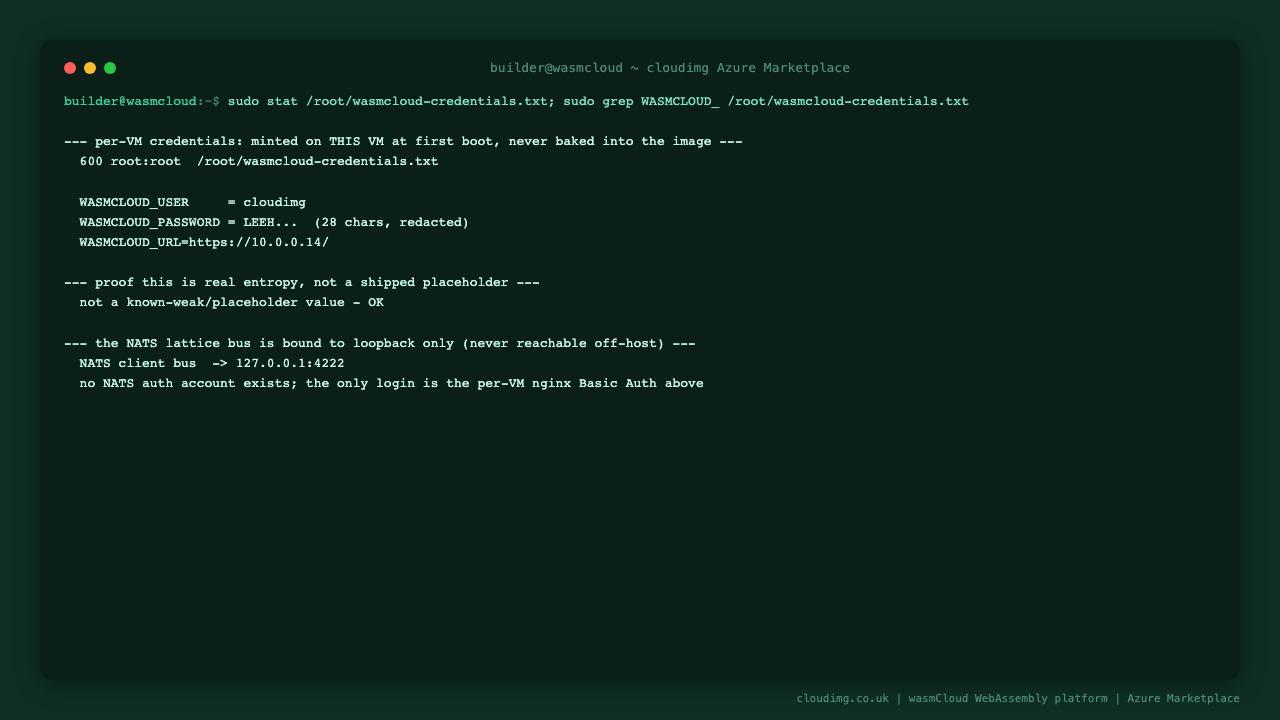The image size is (1280, 720).
Task: Click the '--- proof this is real entropy' header
Action: coord(302,282)
